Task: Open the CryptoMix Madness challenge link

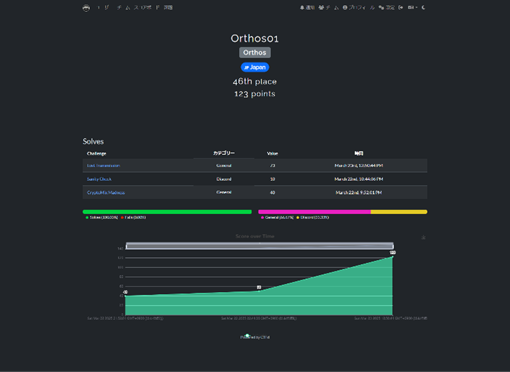Action: (106, 193)
